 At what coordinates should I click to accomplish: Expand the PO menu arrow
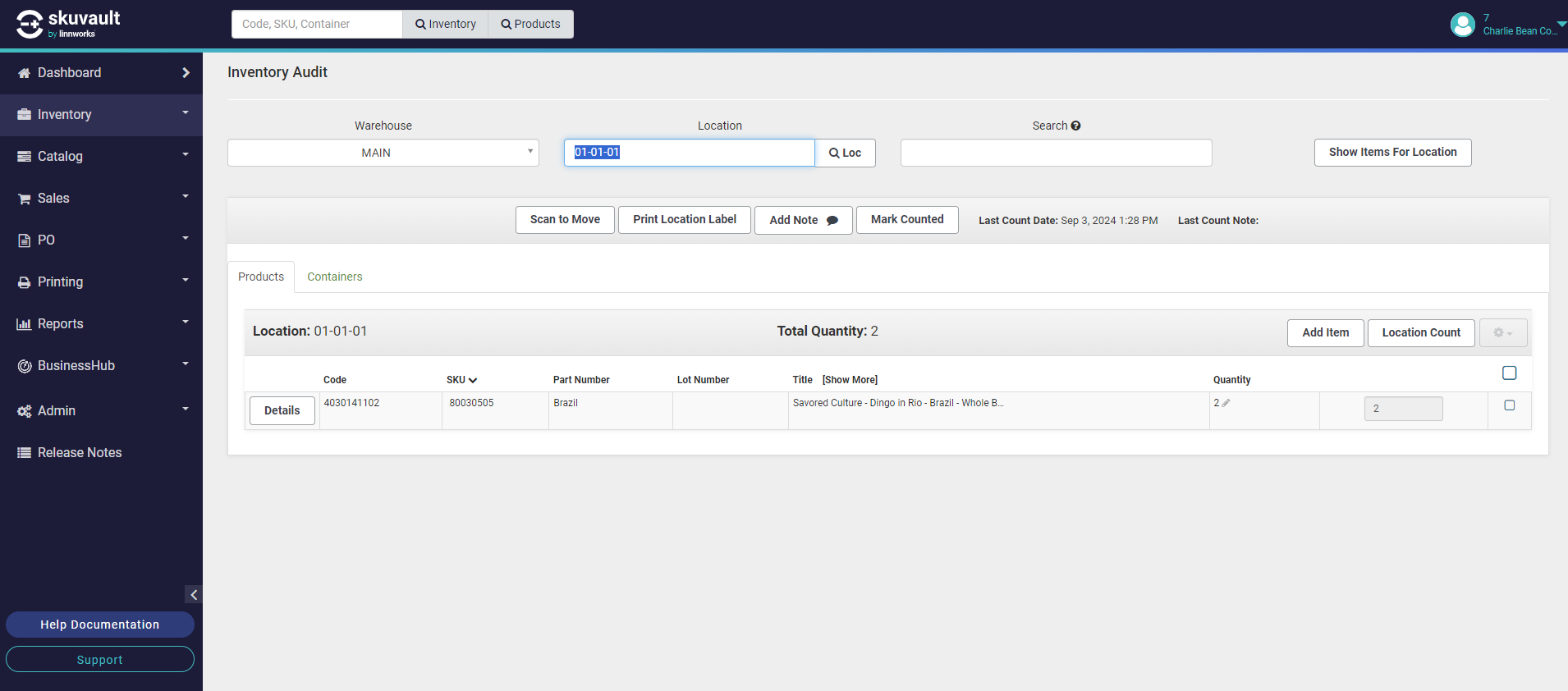tap(186, 238)
